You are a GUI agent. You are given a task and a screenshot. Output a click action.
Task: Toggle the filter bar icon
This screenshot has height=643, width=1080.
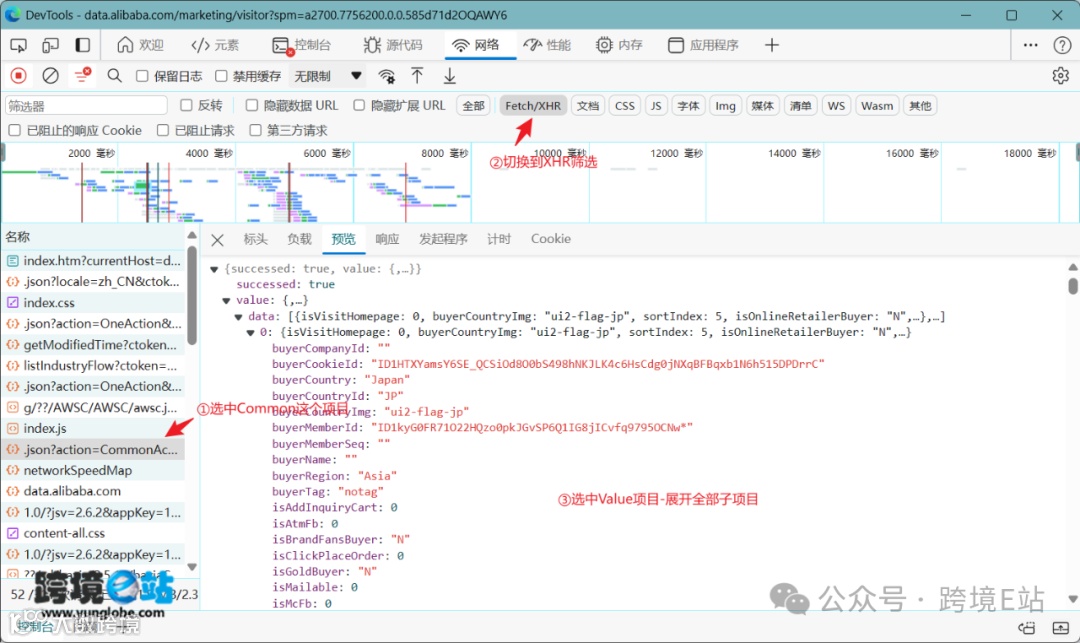tap(83, 75)
